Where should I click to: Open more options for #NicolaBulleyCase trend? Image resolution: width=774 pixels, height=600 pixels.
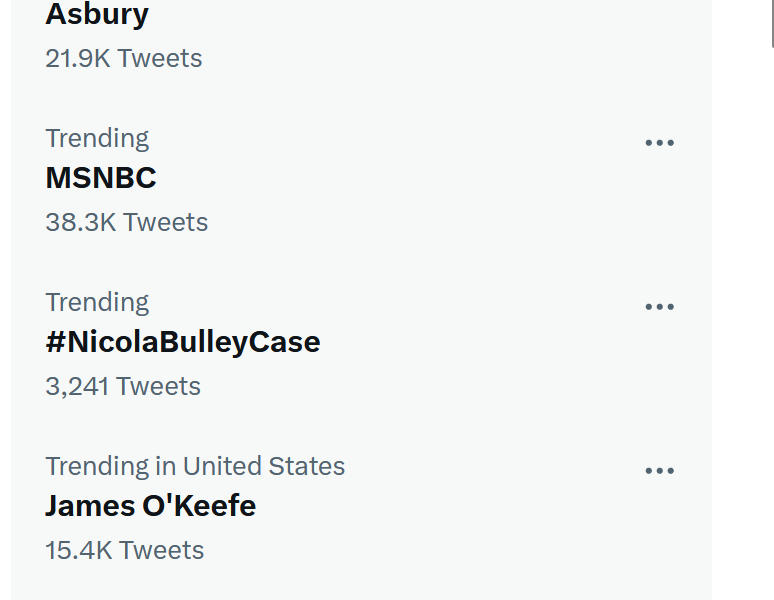click(x=659, y=307)
